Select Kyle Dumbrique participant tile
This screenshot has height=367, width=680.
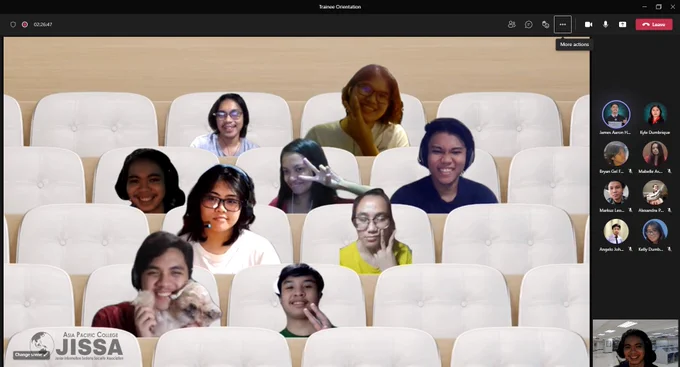point(655,118)
